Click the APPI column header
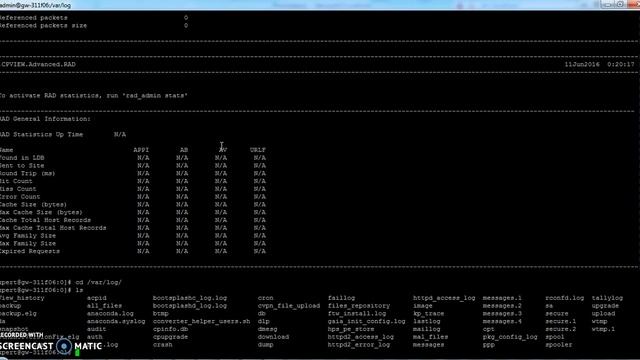 coord(141,150)
